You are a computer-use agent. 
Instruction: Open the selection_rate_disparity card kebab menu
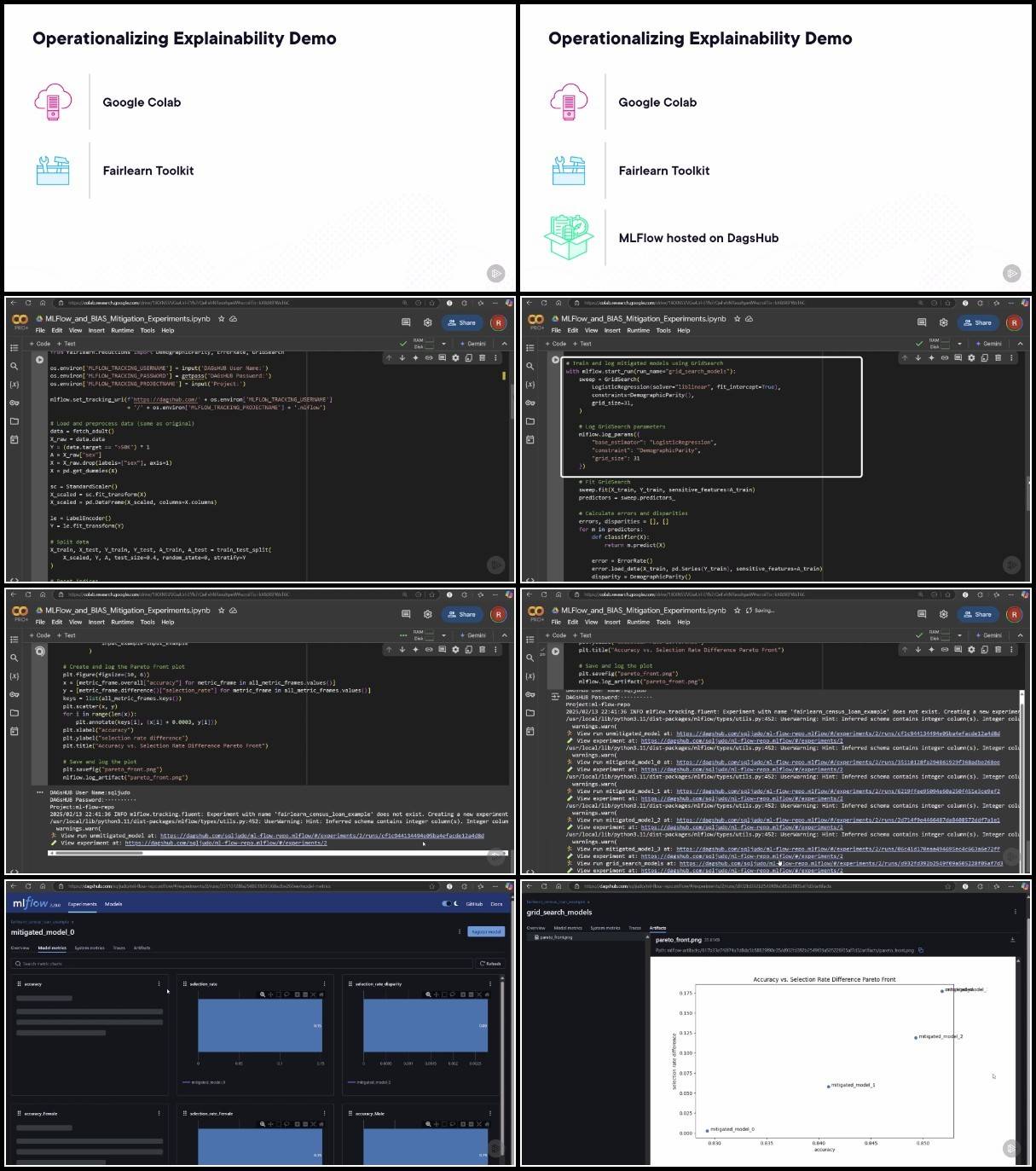(x=489, y=984)
